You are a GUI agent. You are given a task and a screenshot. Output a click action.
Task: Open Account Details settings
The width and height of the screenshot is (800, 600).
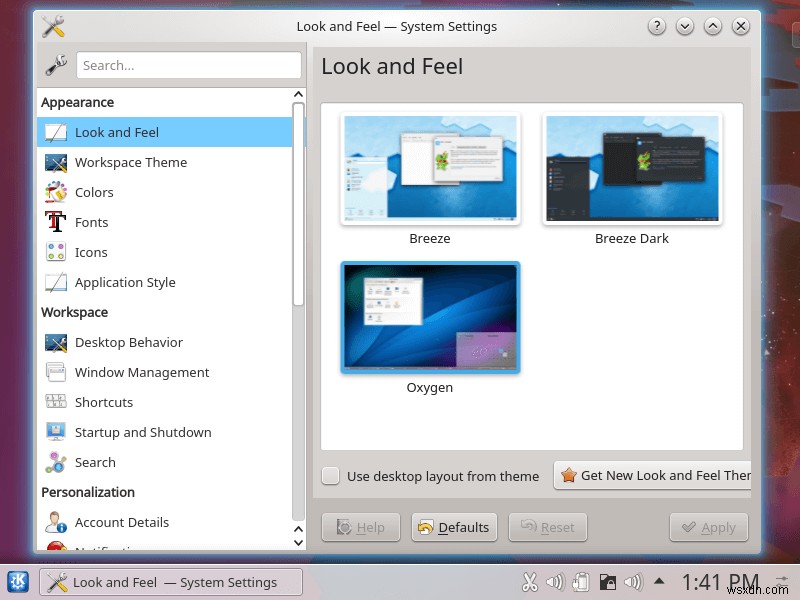click(122, 522)
